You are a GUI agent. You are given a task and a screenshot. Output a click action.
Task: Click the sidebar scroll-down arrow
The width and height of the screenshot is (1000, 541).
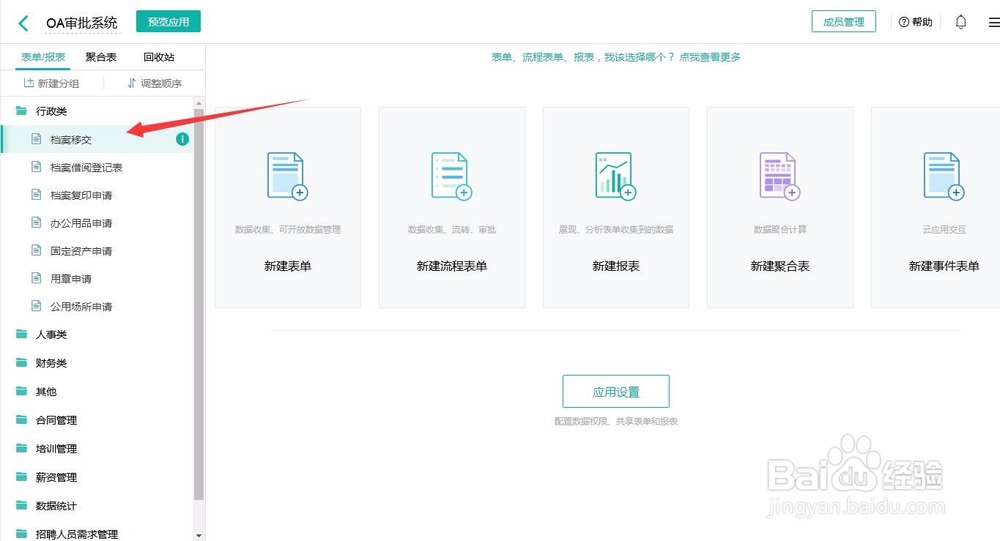pos(198,536)
